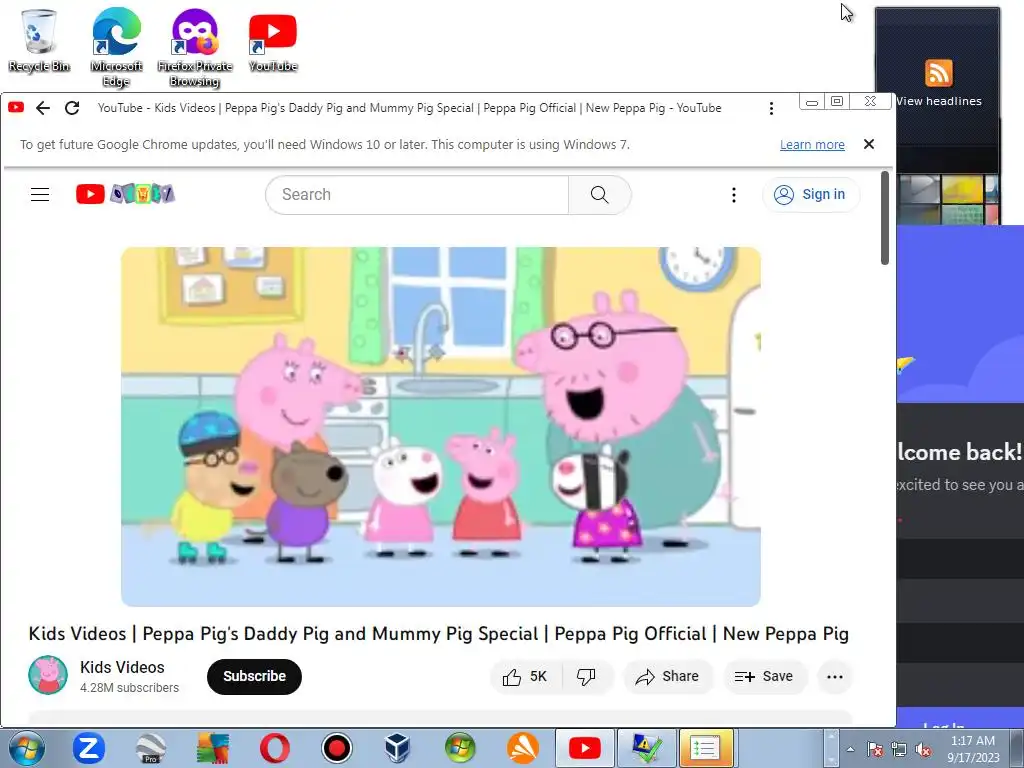Focus the YouTube Search field

click(x=417, y=195)
